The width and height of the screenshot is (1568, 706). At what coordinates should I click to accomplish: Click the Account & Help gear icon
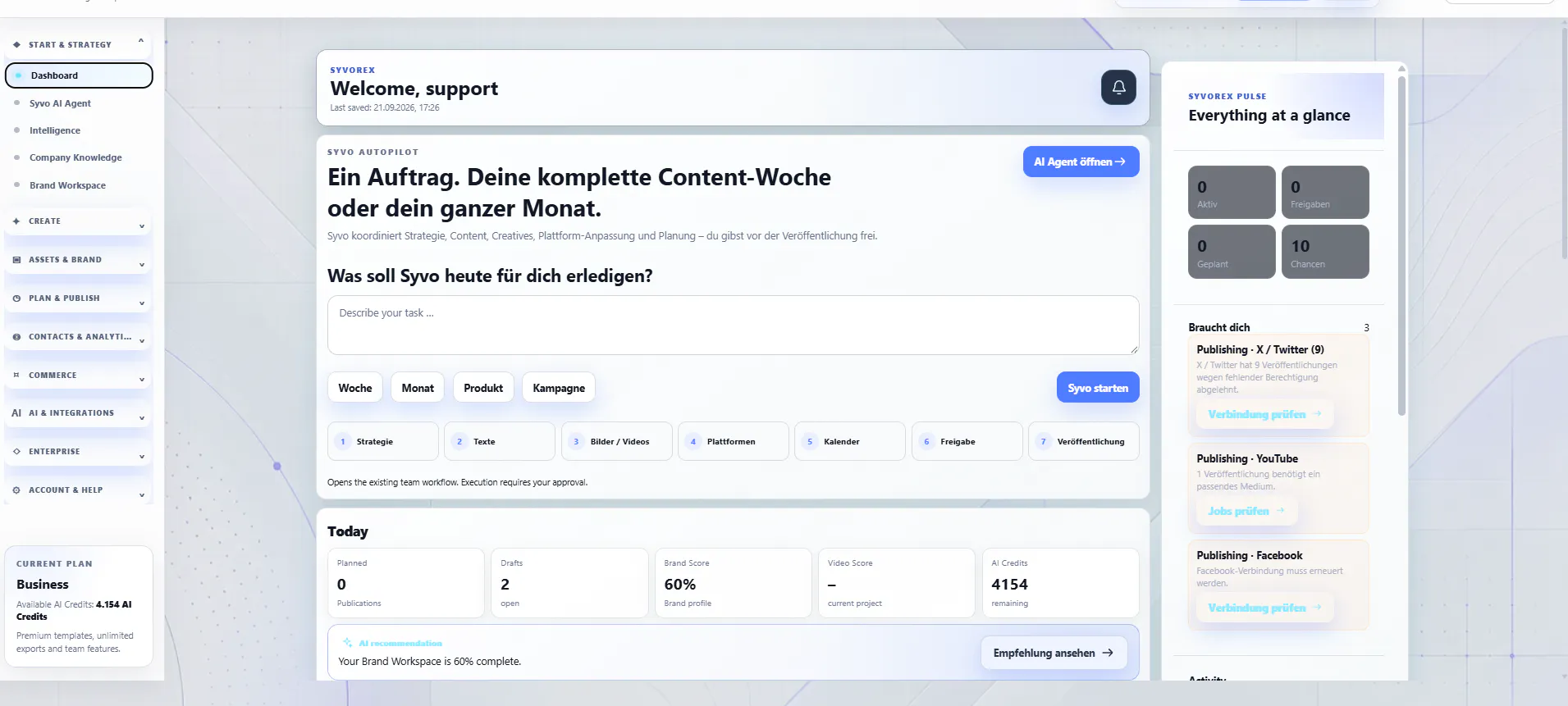16,490
